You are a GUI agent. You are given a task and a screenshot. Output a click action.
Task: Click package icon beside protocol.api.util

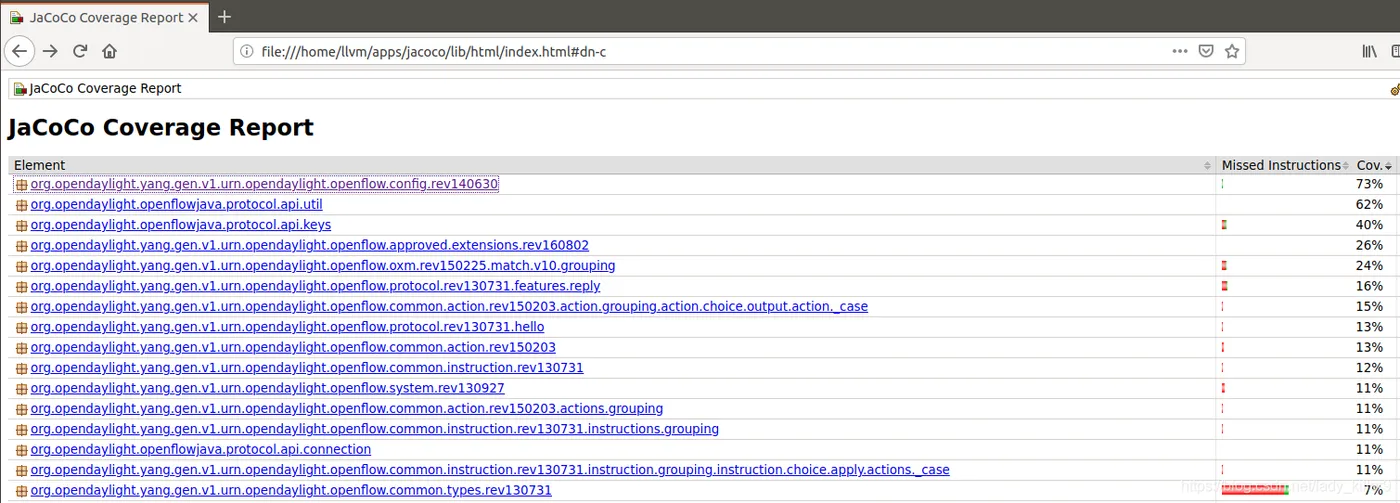[22, 205]
